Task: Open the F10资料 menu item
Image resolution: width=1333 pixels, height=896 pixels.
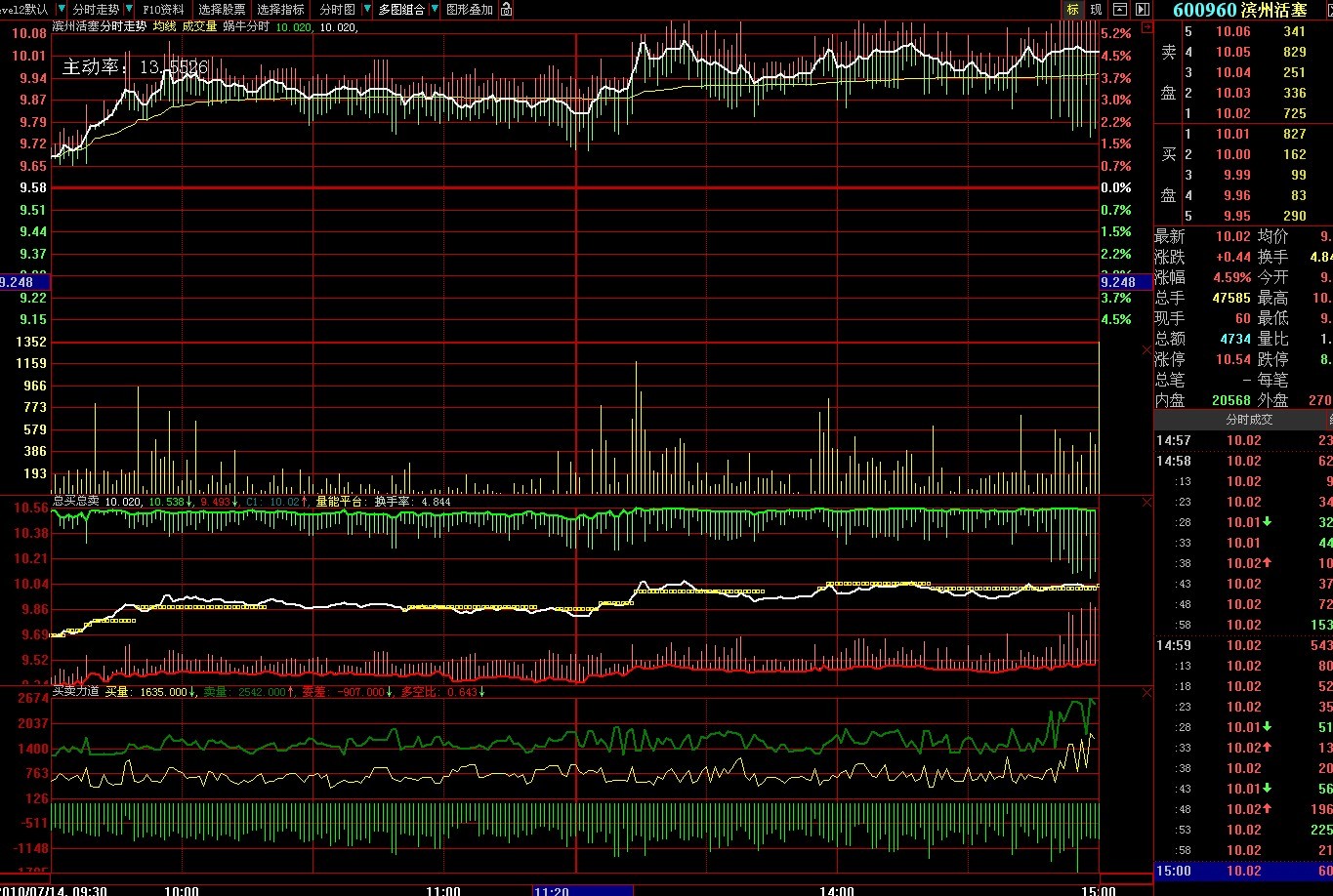Action: pos(163,10)
